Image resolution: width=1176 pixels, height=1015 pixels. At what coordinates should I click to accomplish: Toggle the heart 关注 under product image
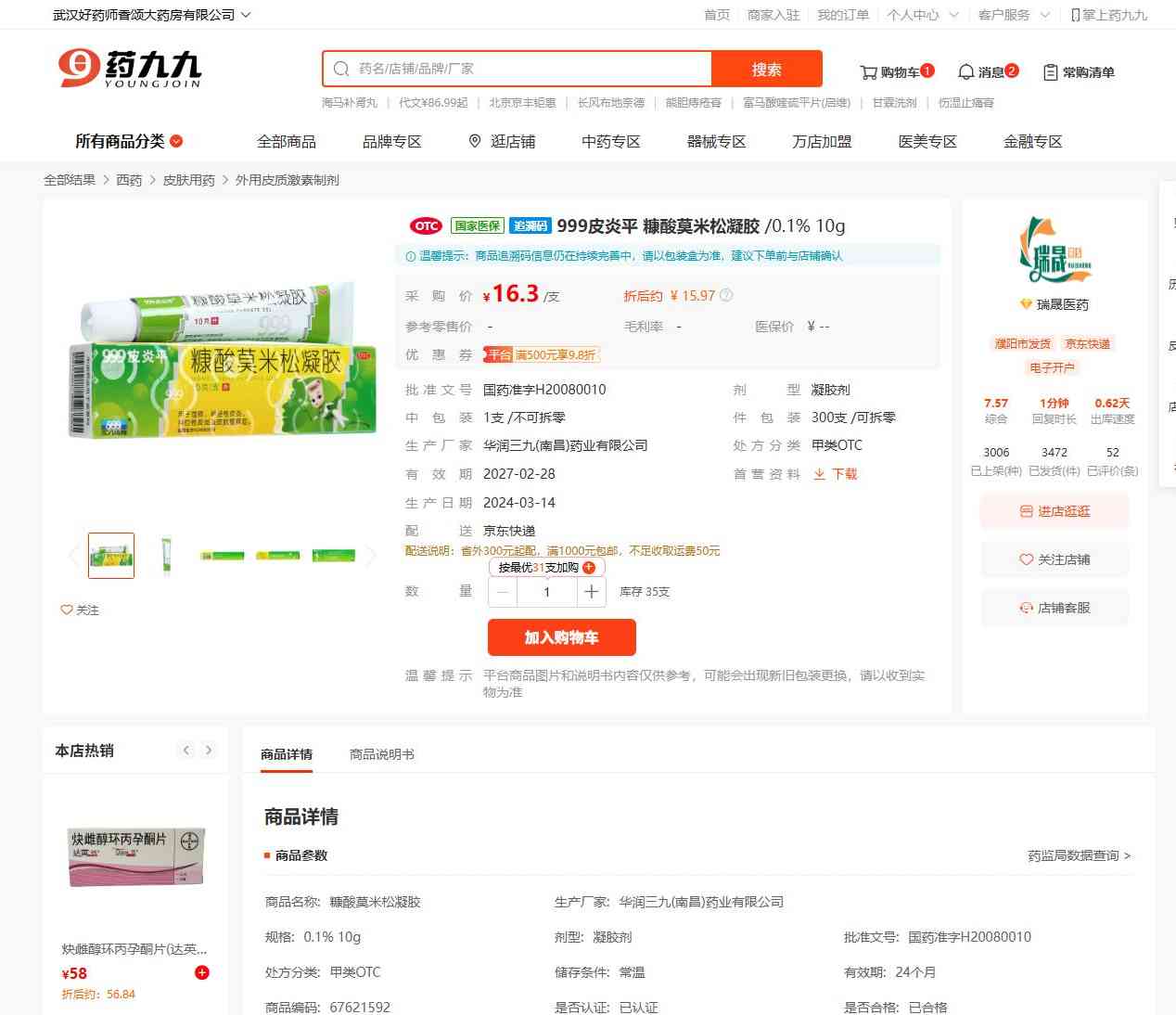67,610
